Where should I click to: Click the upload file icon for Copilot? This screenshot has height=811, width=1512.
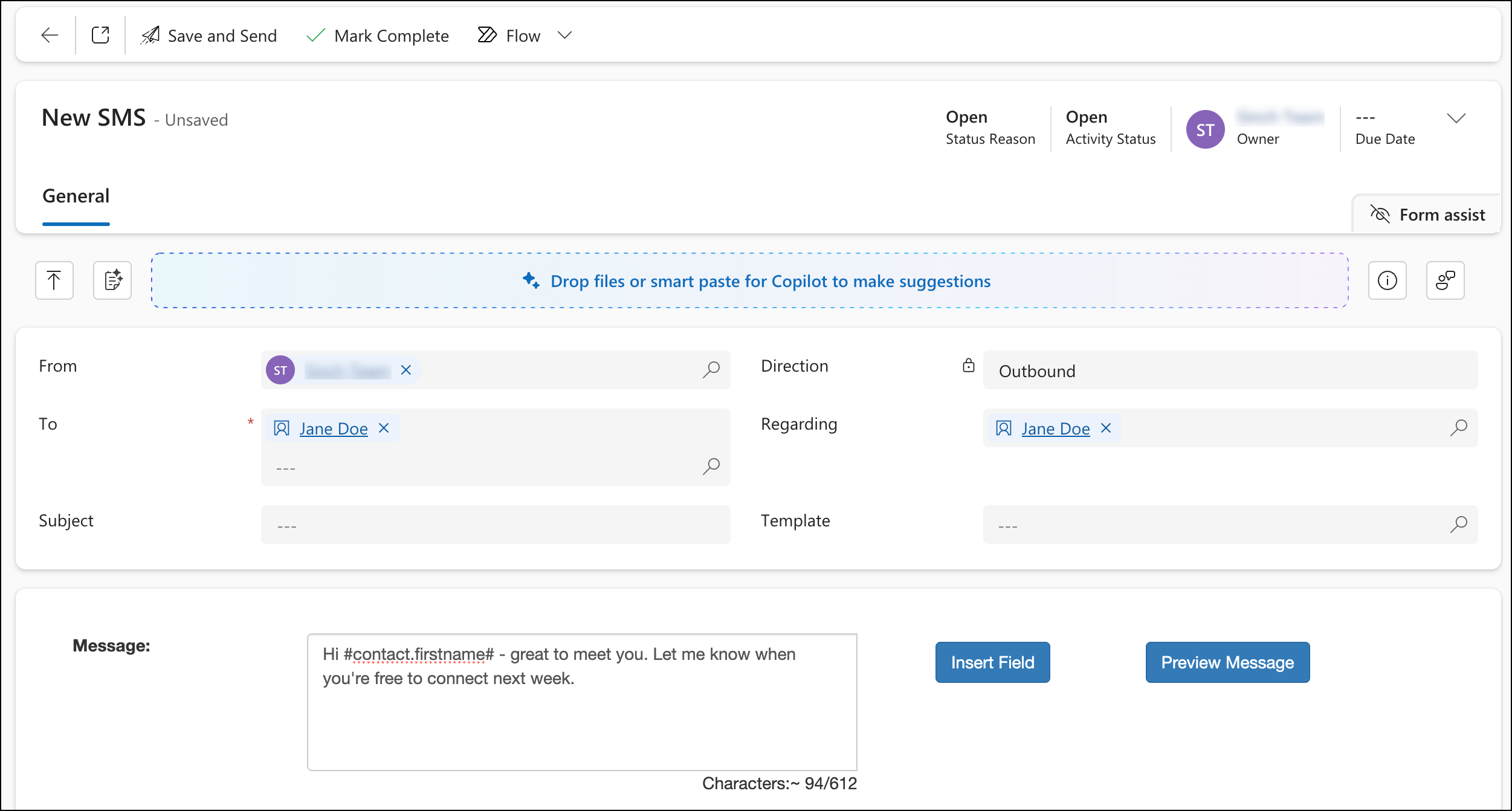pos(54,280)
